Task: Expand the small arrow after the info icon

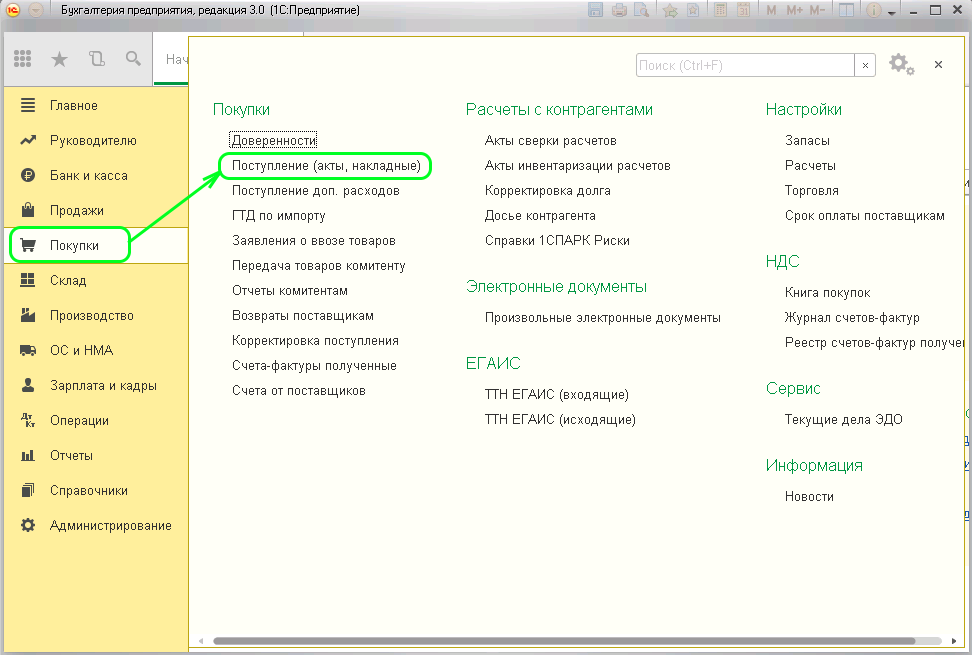Action: coord(891,12)
